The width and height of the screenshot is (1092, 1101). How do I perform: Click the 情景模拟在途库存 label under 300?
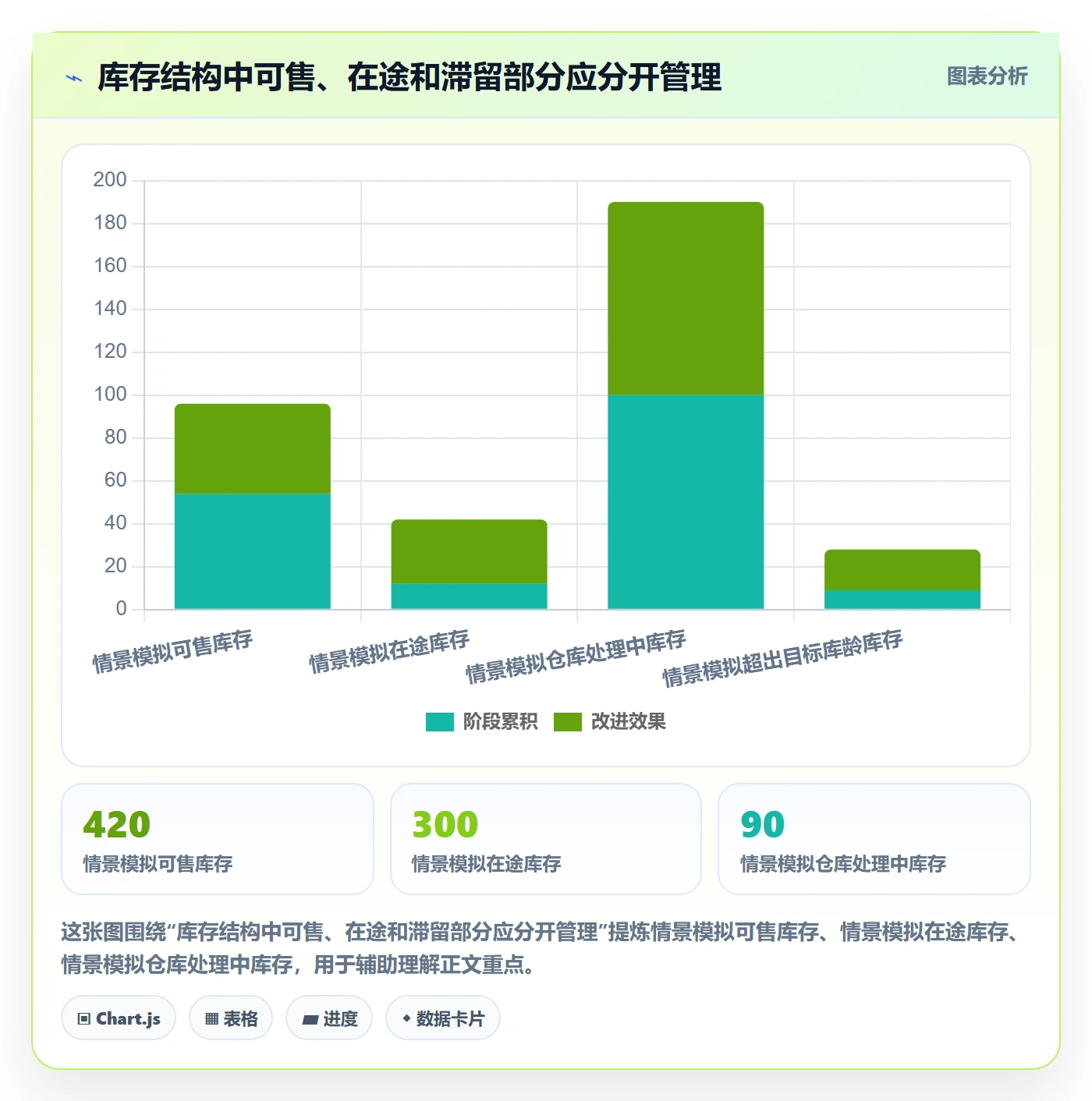tap(487, 864)
